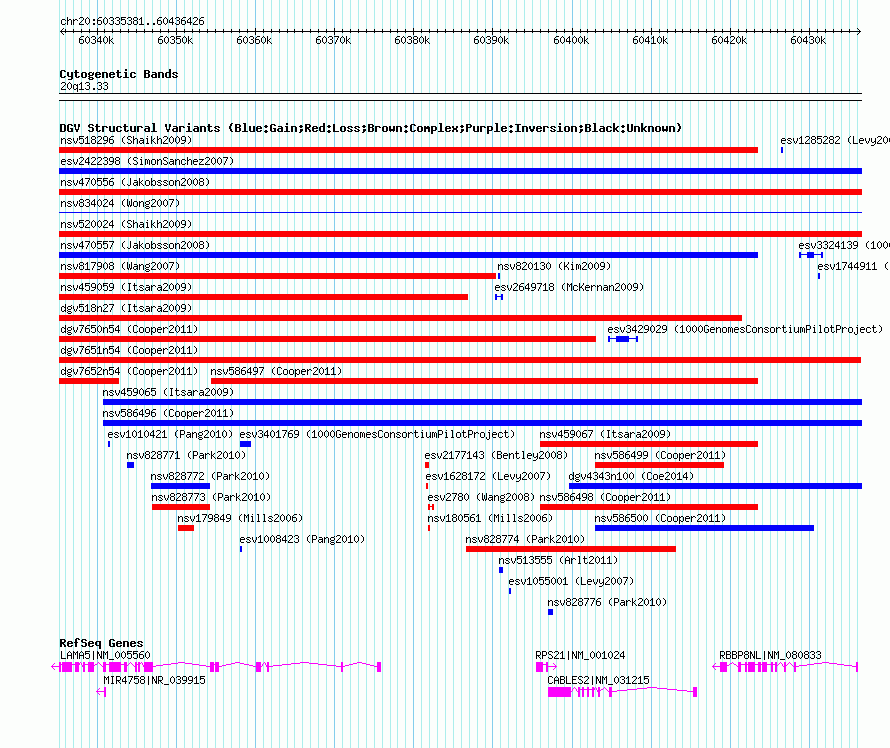Image resolution: width=890 pixels, height=748 pixels.
Task: Click esv3401769 1000Genomes blue block
Action: pos(245,444)
